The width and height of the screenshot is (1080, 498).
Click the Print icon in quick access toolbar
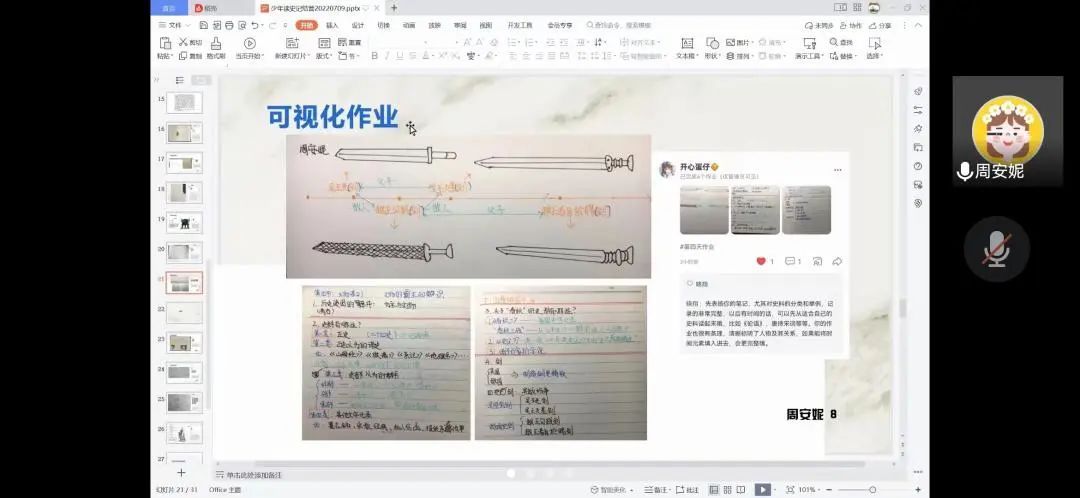[x=230, y=25]
